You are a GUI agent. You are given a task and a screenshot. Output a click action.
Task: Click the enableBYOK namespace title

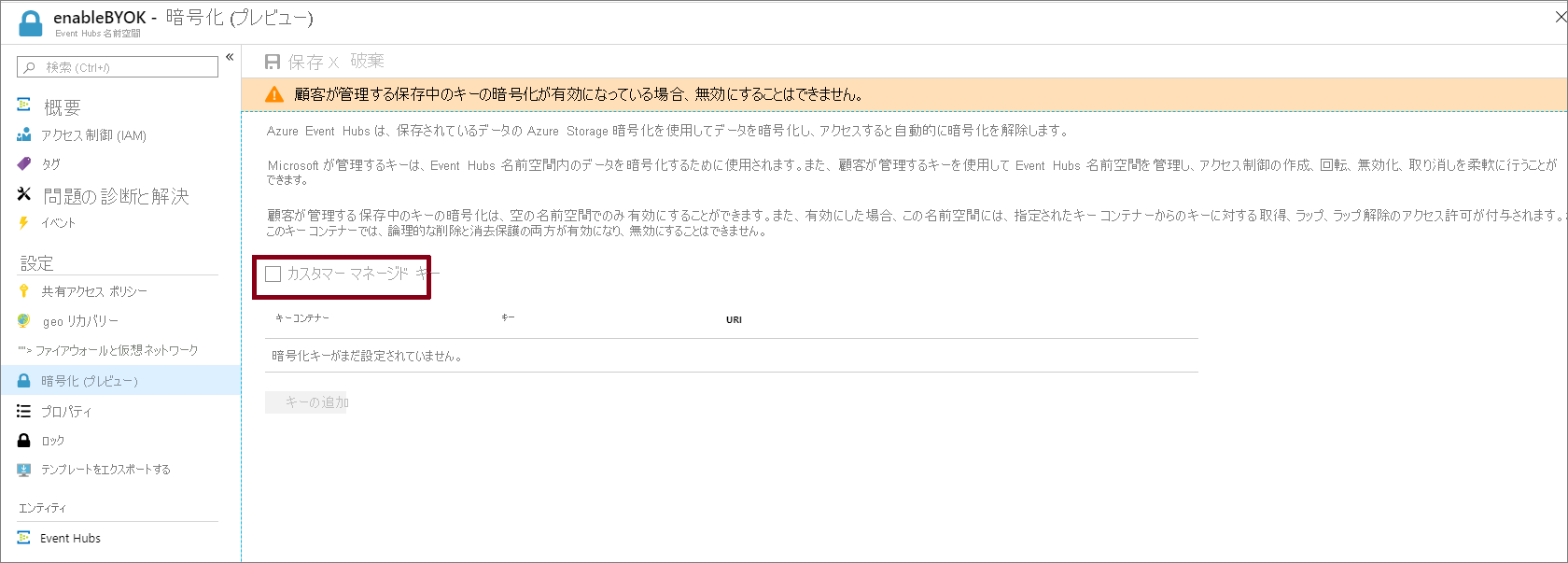click(100, 18)
